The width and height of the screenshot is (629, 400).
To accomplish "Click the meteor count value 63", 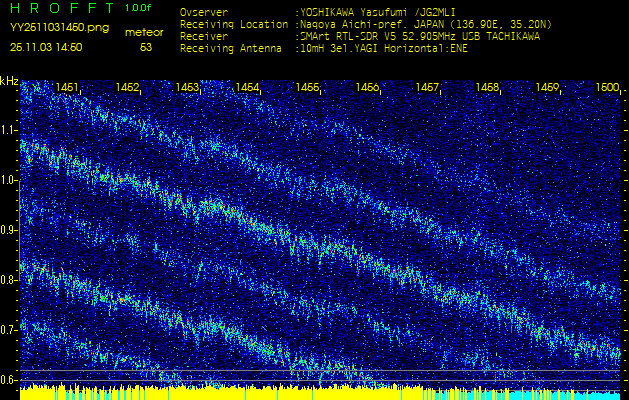I will point(146,46).
